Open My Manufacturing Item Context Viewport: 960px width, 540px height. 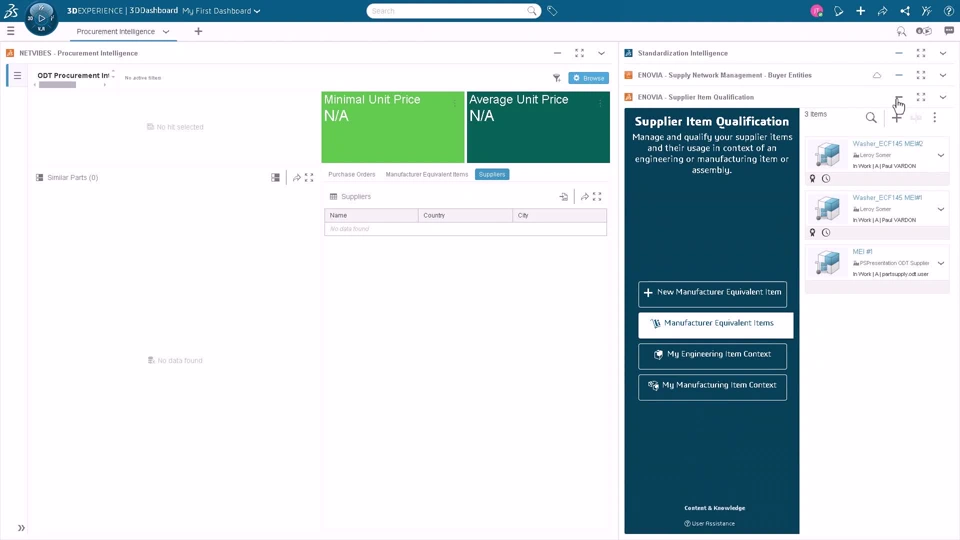(x=712, y=386)
